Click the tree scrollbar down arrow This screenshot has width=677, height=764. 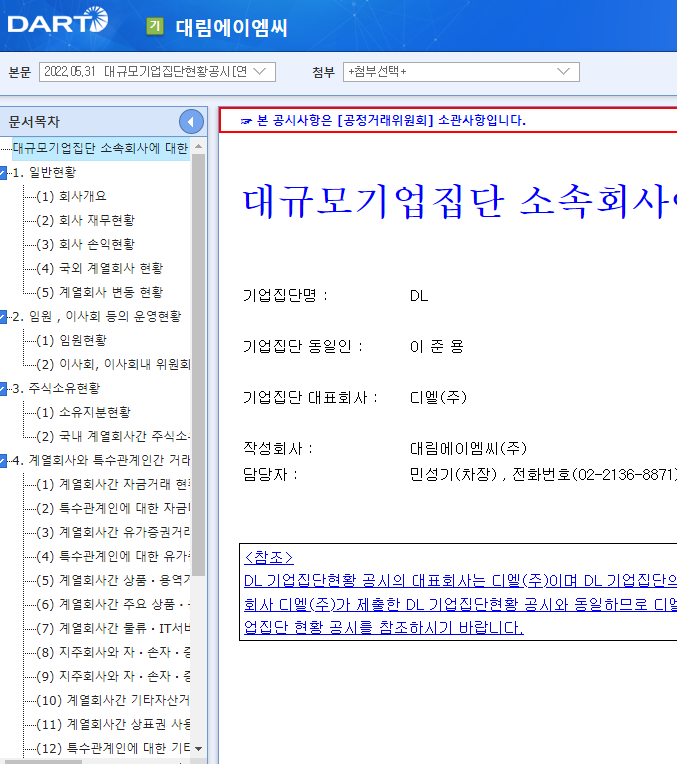tap(198, 748)
